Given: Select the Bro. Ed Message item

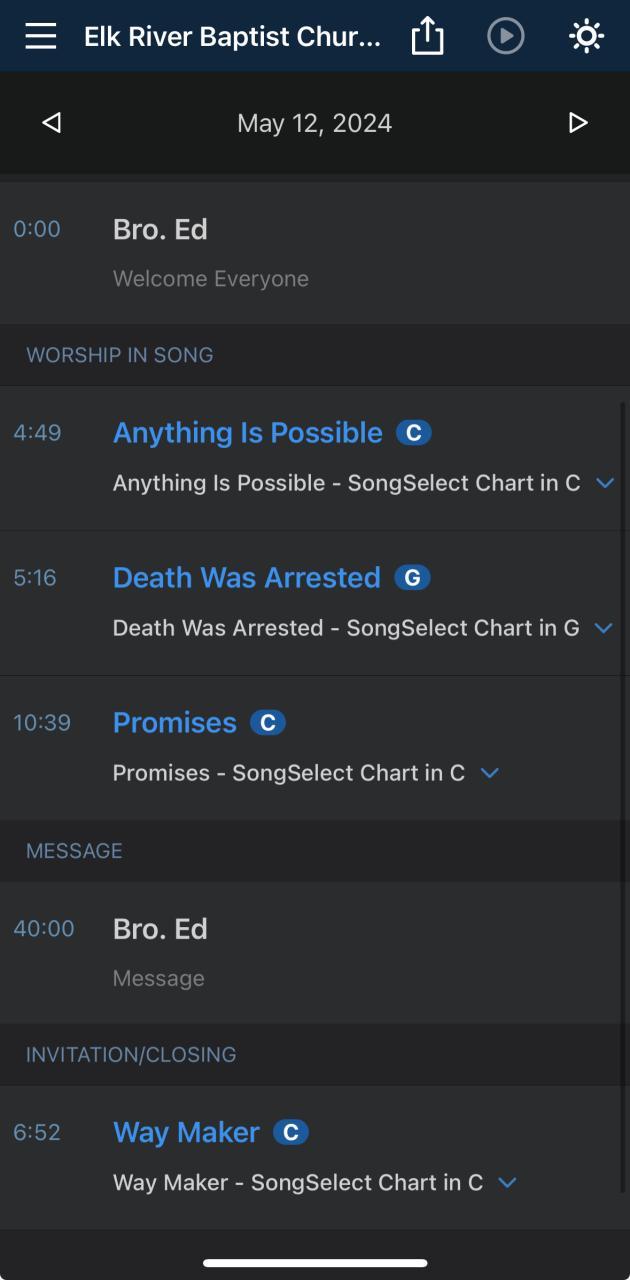Looking at the screenshot, I should click(x=160, y=929).
